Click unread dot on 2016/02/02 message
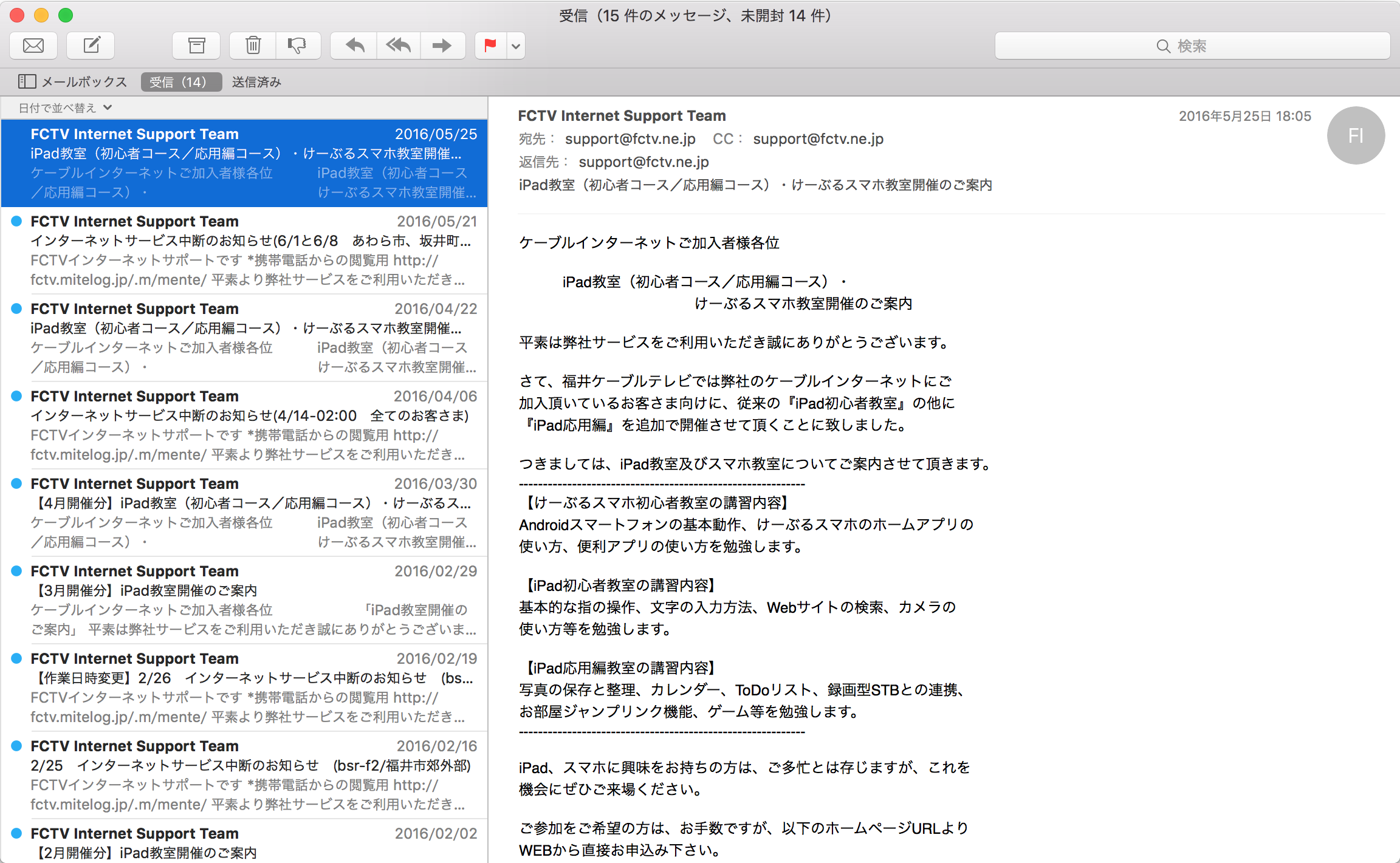This screenshot has height=863, width=1400. 17,833
